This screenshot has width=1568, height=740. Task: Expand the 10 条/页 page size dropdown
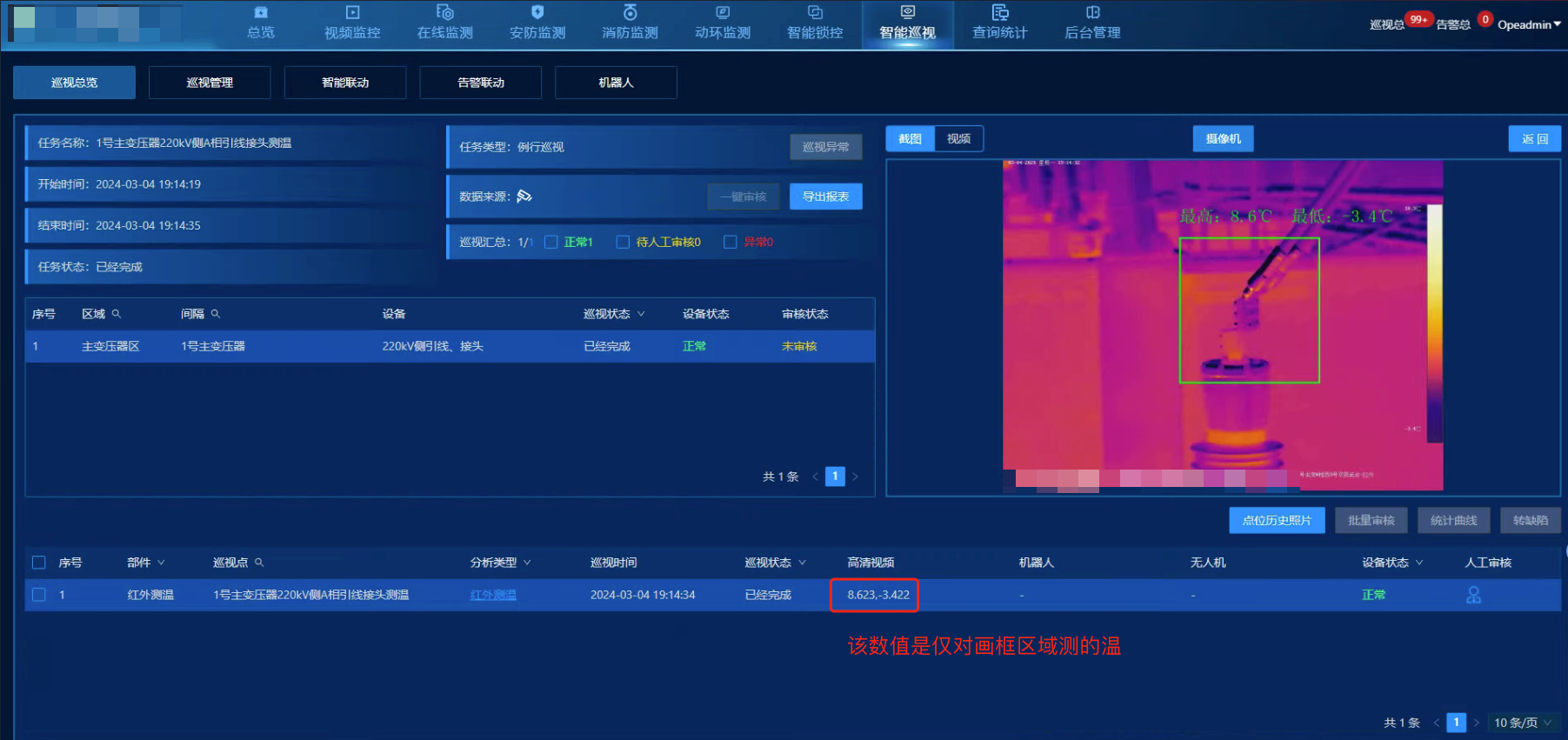(x=1523, y=723)
